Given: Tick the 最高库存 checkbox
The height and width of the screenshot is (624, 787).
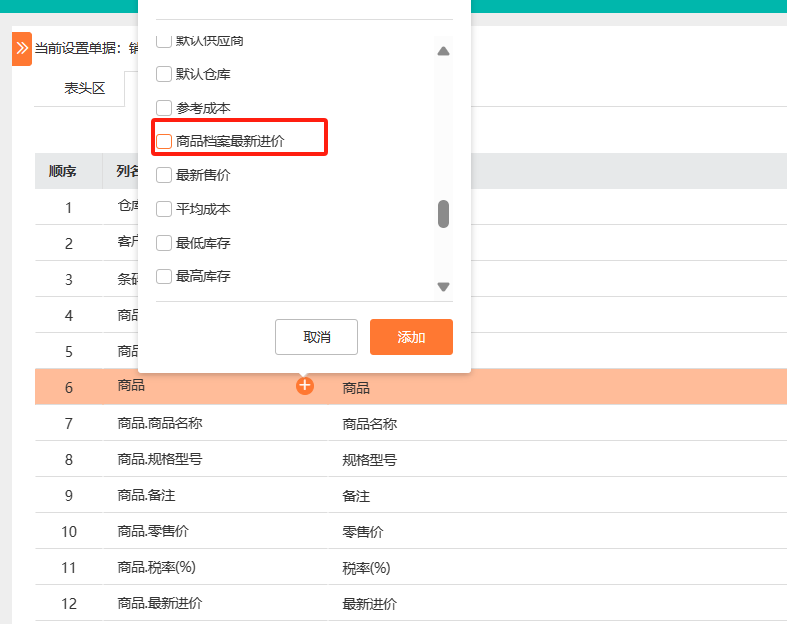Looking at the screenshot, I should [x=164, y=277].
